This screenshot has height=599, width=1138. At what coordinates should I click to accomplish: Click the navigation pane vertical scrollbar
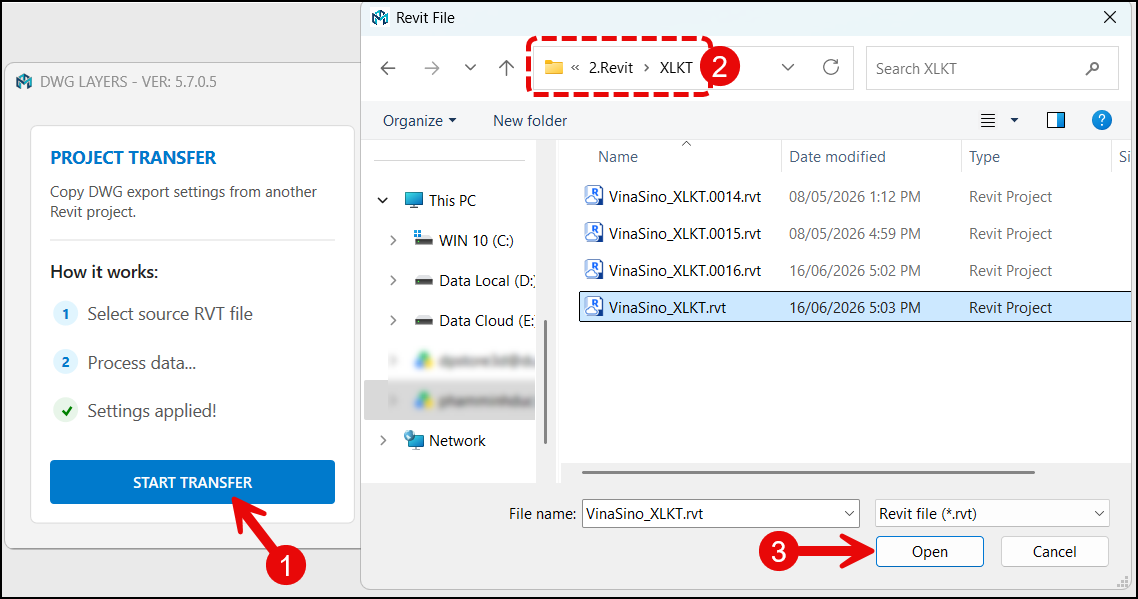(545, 381)
